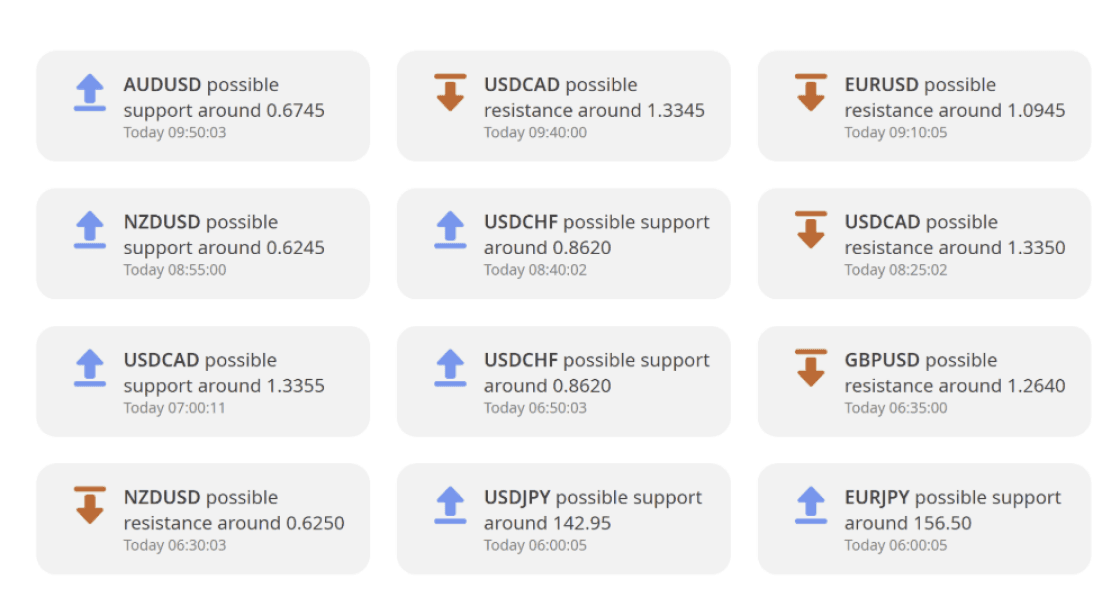Viewport: 1120px width, 616px height.
Task: Click support arrow for USDCHF alert at 06:50:03
Action: pyautogui.click(x=450, y=367)
